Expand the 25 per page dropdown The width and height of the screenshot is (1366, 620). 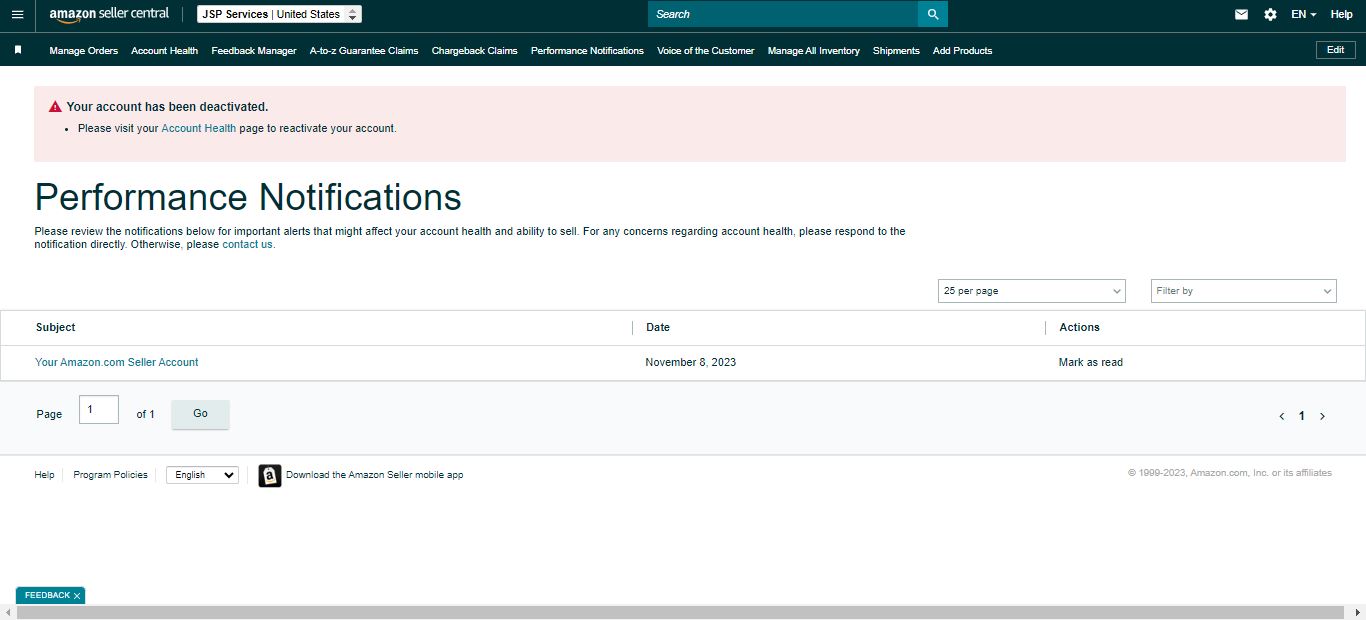[x=1032, y=291]
